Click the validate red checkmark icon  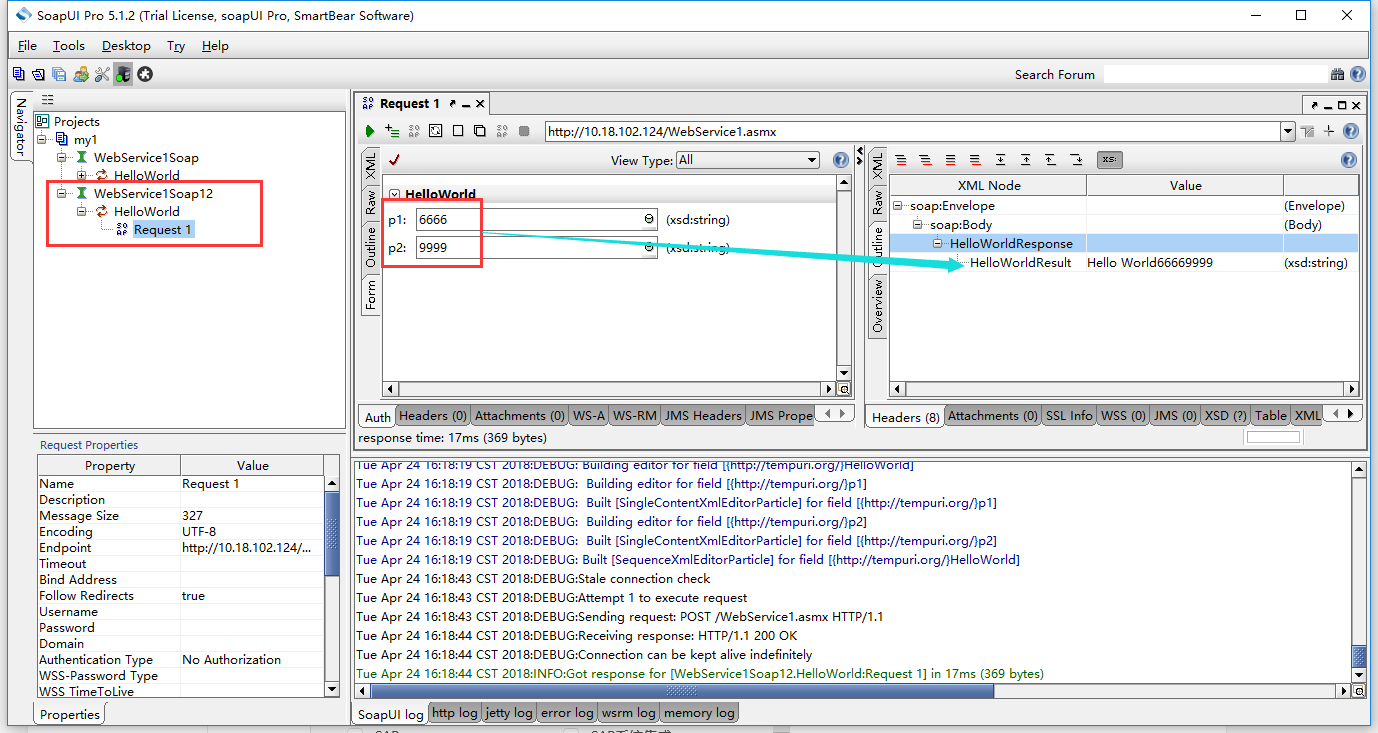393,160
